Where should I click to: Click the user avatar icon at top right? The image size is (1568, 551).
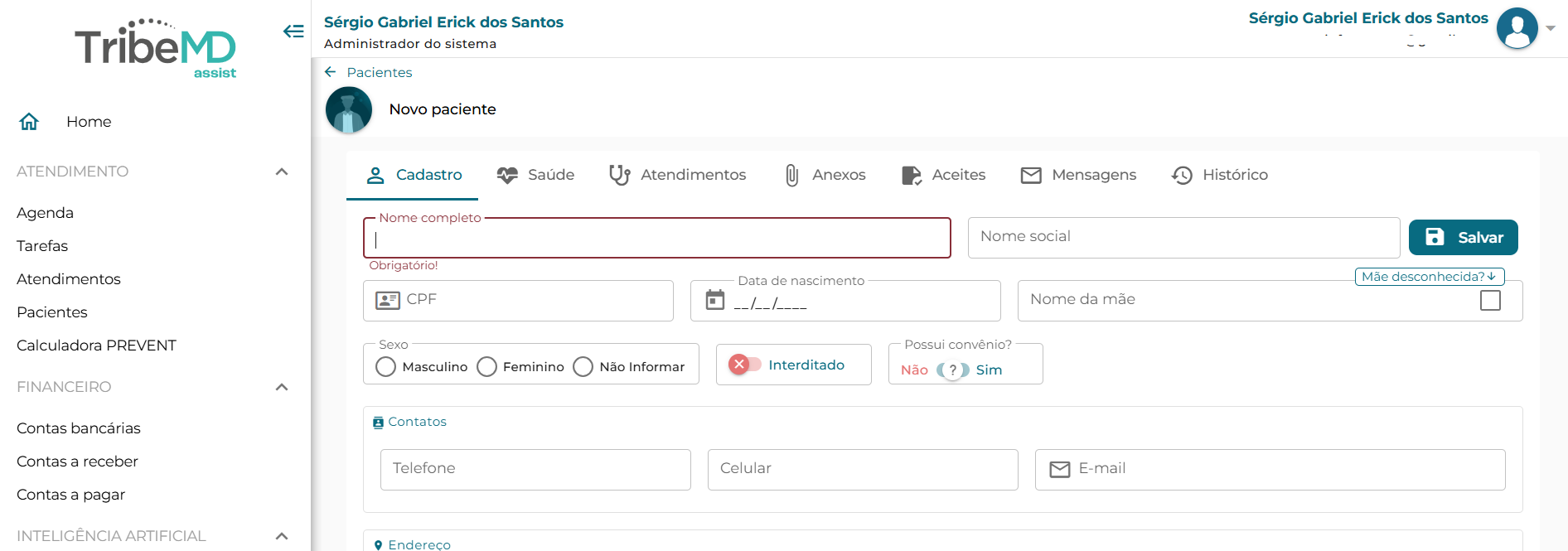[x=1517, y=28]
